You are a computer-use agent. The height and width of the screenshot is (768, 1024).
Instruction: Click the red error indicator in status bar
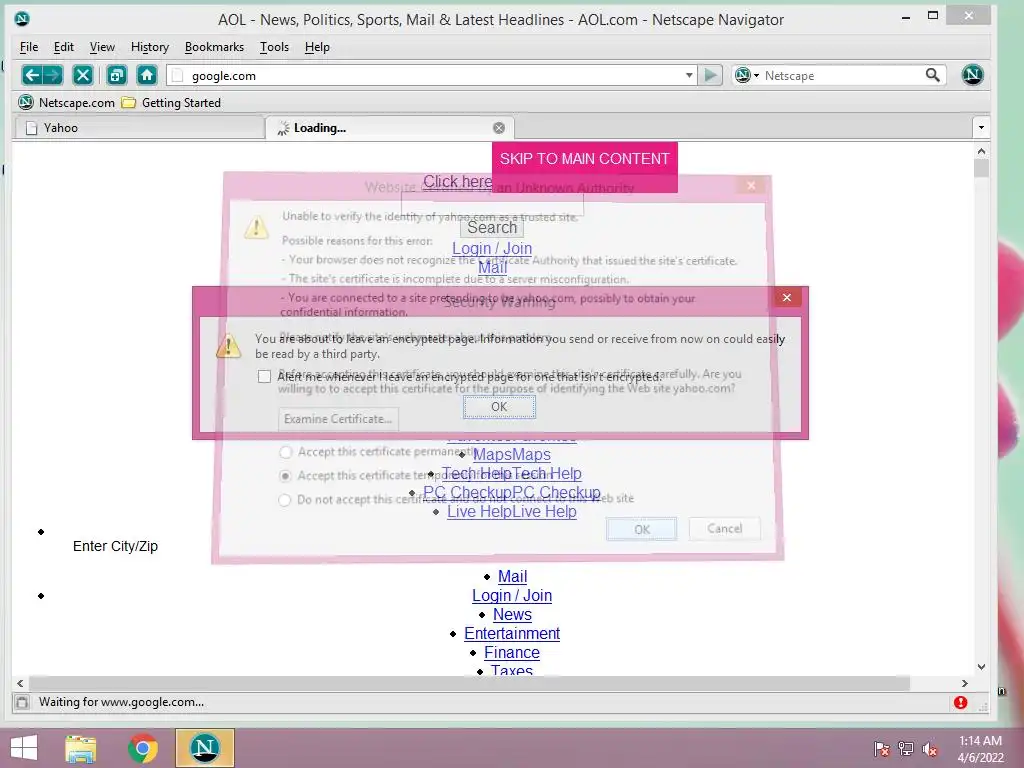960,702
